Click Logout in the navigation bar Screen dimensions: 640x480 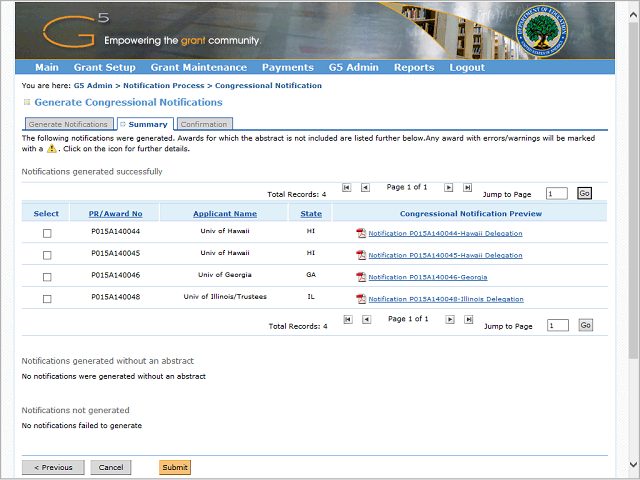pos(467,67)
